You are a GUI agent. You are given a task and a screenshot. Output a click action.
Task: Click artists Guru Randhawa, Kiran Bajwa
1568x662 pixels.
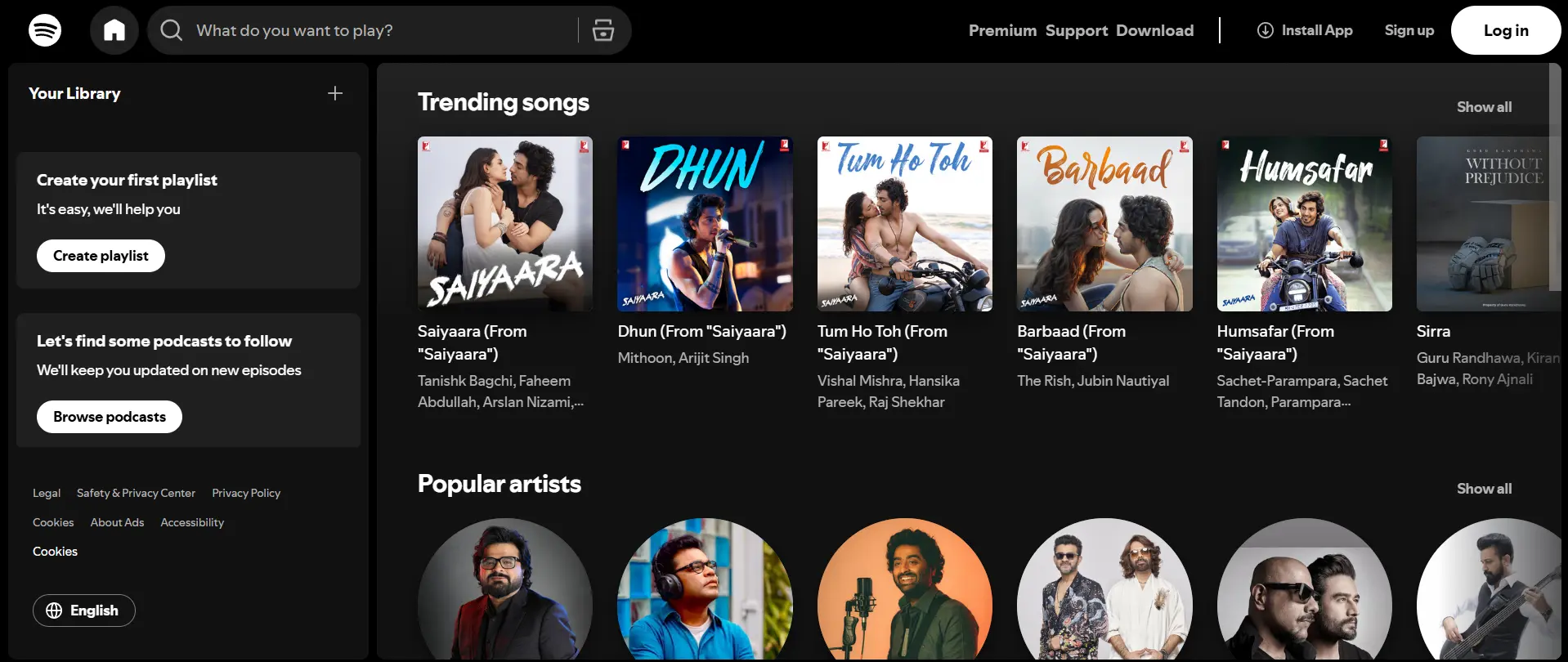click(x=1488, y=369)
